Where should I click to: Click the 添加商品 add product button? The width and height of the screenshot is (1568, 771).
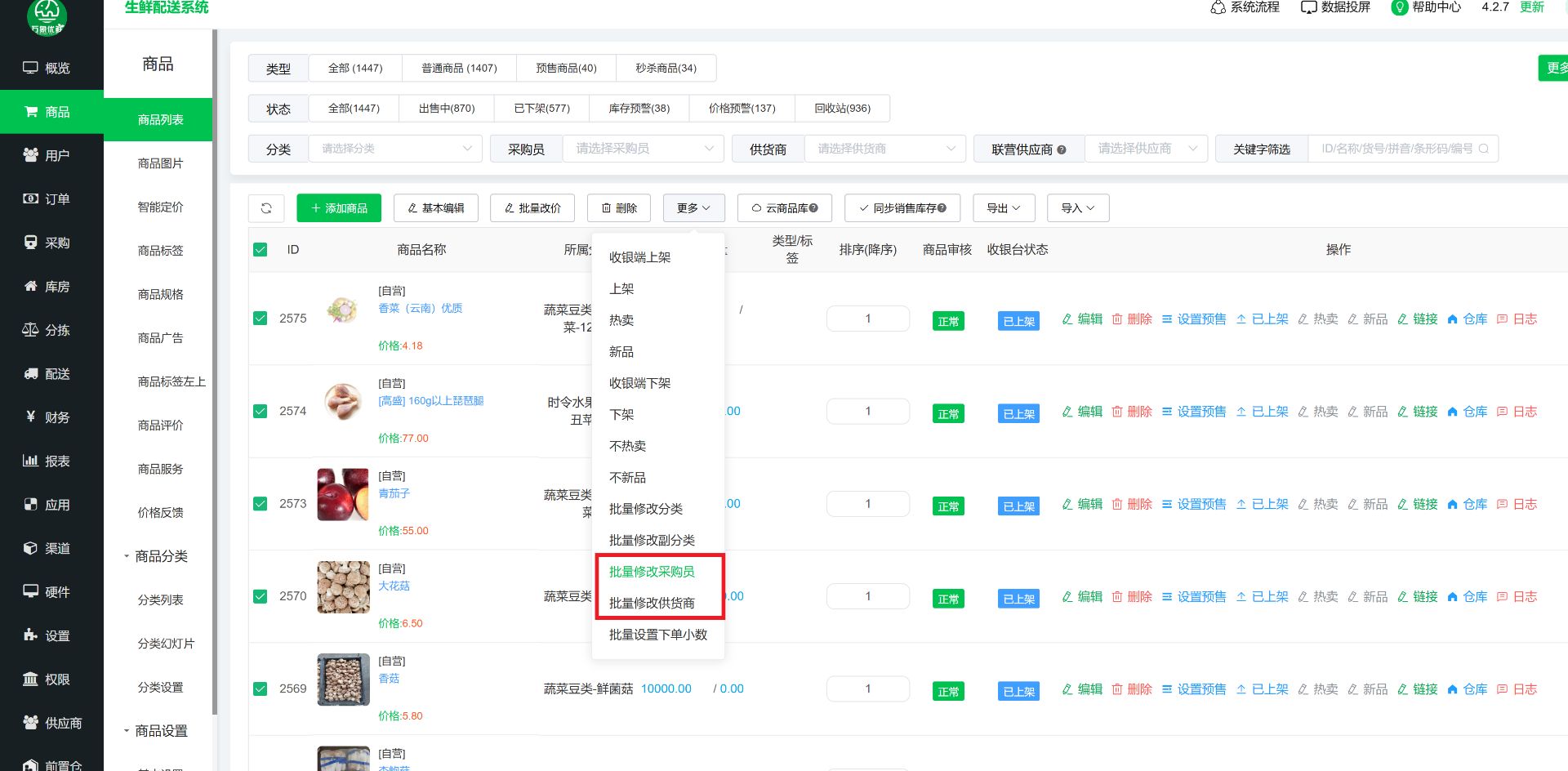pos(339,208)
